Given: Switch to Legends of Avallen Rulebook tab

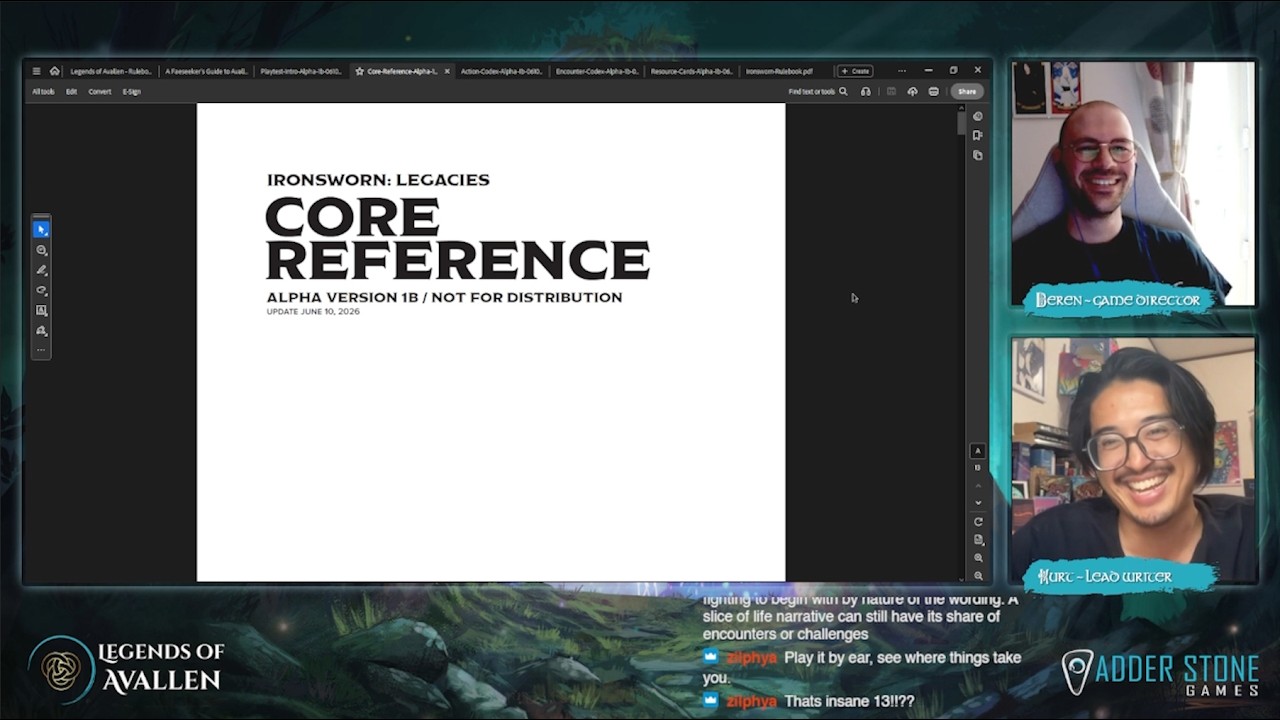Looking at the screenshot, I should [x=111, y=71].
